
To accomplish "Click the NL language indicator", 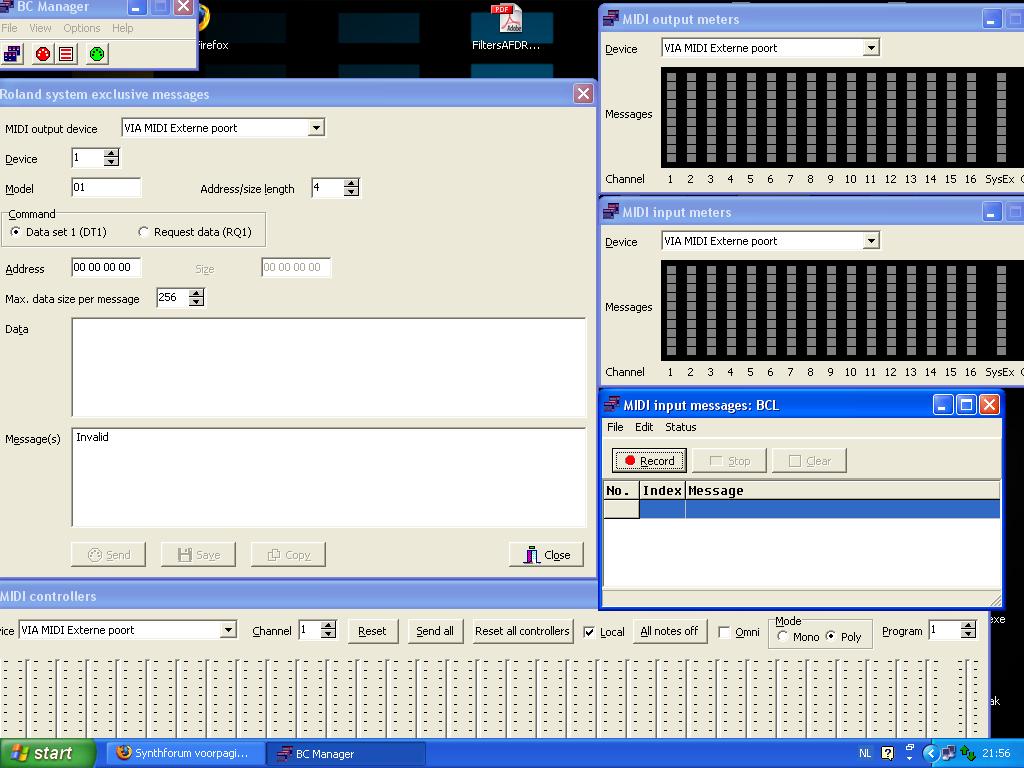I will click(865, 753).
